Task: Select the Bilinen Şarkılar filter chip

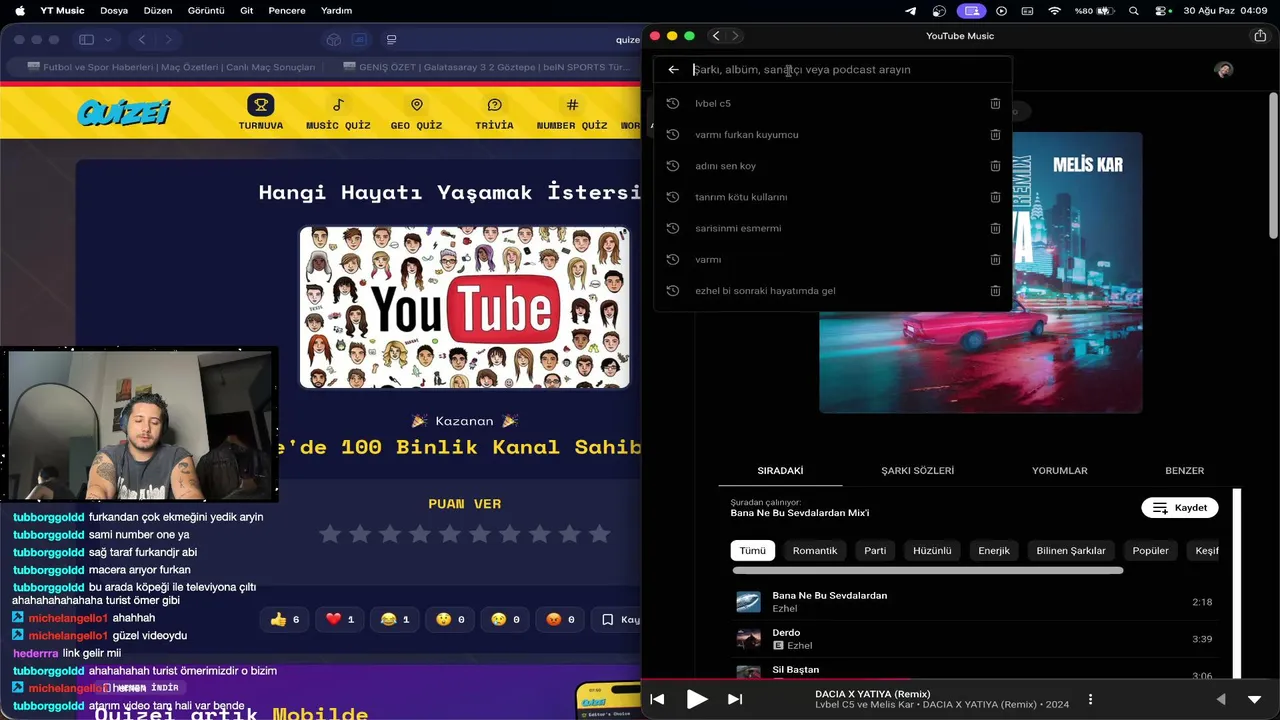Action: (1071, 551)
